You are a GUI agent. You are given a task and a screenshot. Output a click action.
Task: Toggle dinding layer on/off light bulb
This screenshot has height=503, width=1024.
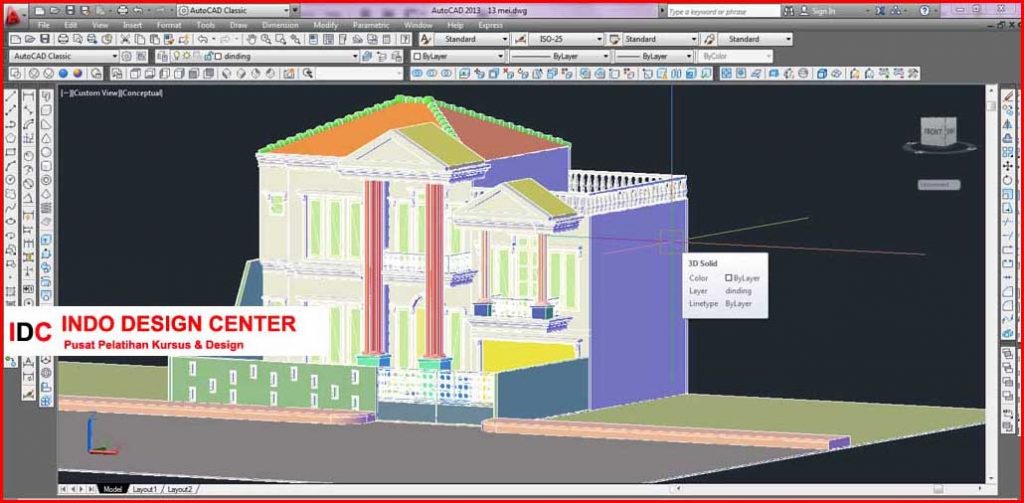click(176, 57)
